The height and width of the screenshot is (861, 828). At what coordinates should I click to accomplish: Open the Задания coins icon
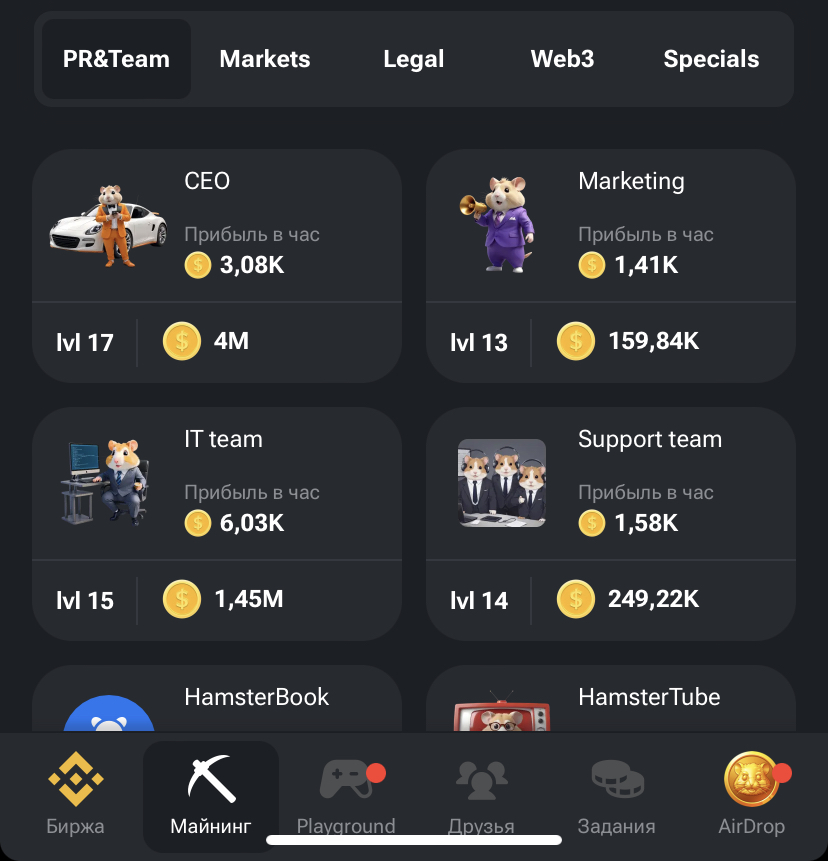click(617, 779)
